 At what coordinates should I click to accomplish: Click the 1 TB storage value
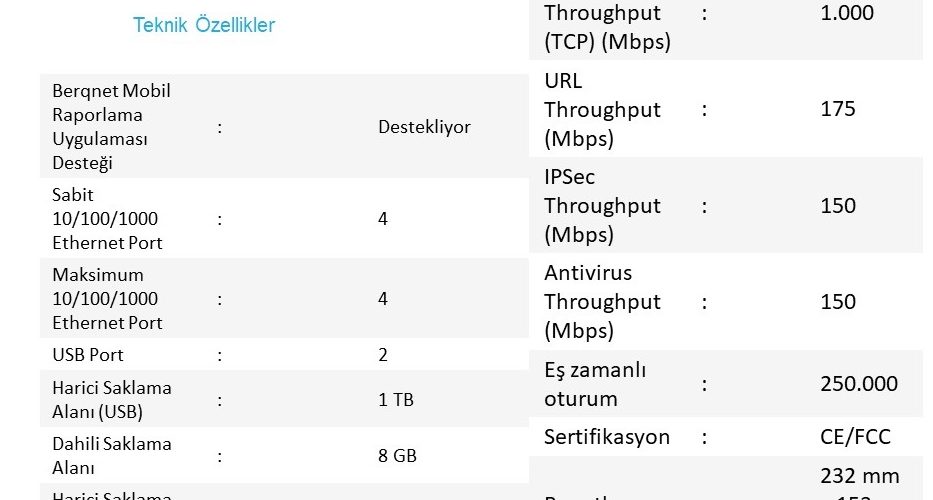pos(396,399)
